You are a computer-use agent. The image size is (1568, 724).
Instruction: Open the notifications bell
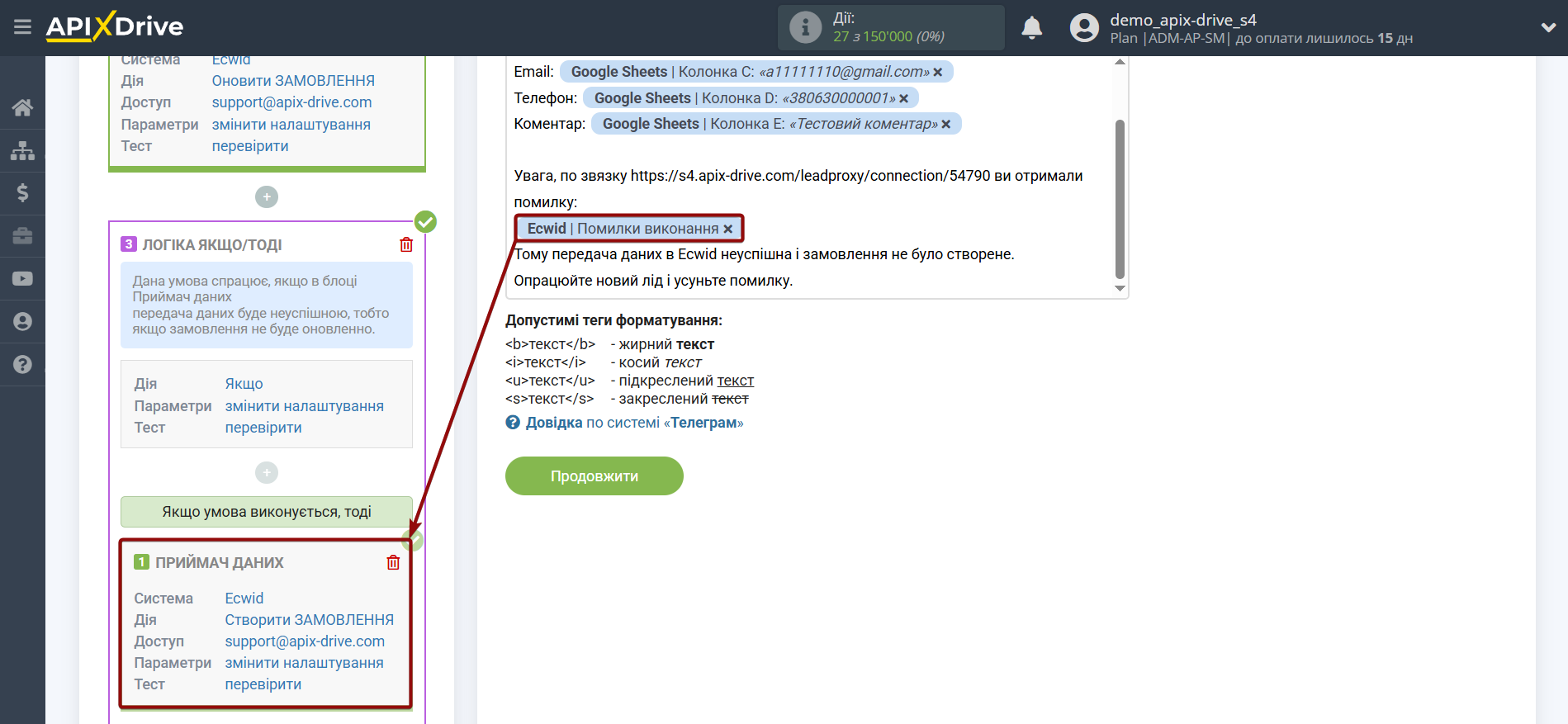1032,27
